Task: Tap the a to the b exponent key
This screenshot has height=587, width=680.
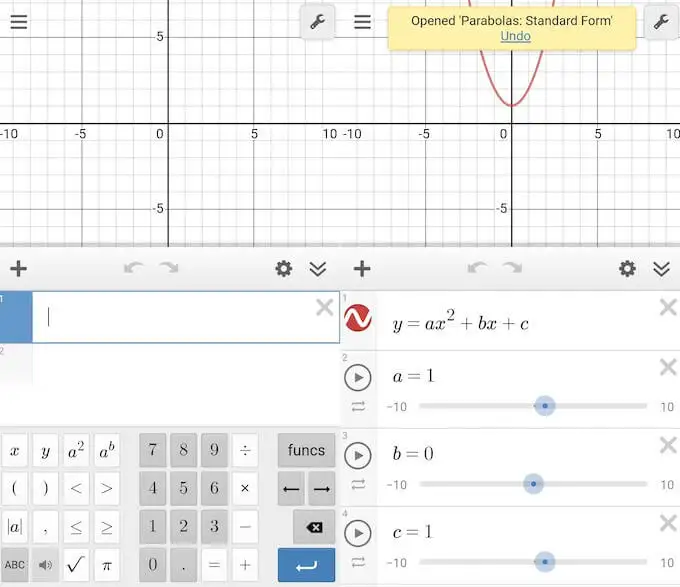Action: 107,451
